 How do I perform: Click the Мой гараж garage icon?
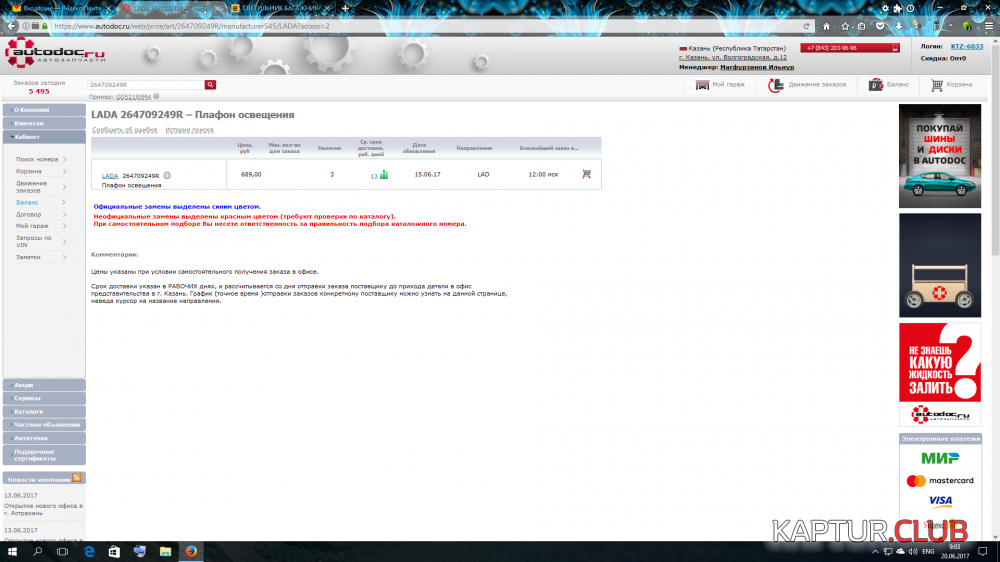tap(703, 85)
